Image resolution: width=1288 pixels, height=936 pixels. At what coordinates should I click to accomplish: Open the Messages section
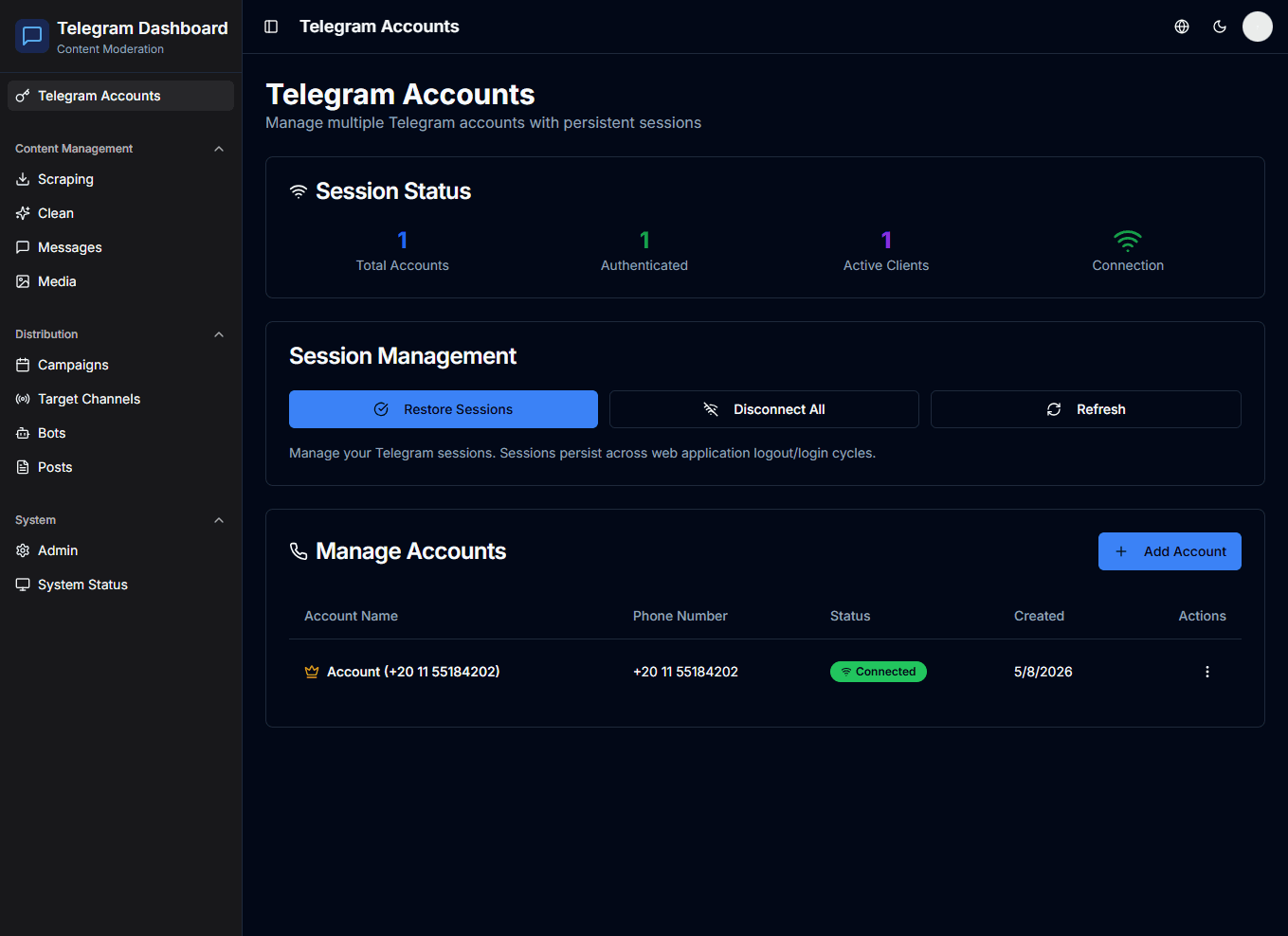tap(120, 247)
